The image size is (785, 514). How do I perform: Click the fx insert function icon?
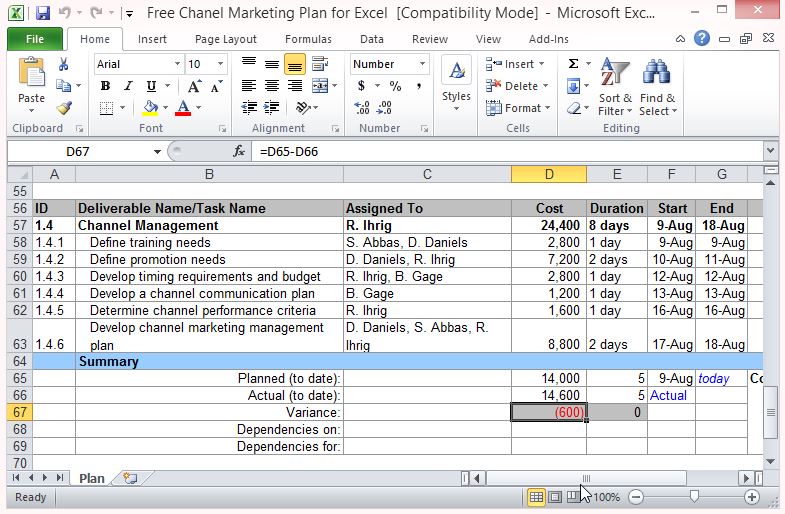[x=239, y=151]
